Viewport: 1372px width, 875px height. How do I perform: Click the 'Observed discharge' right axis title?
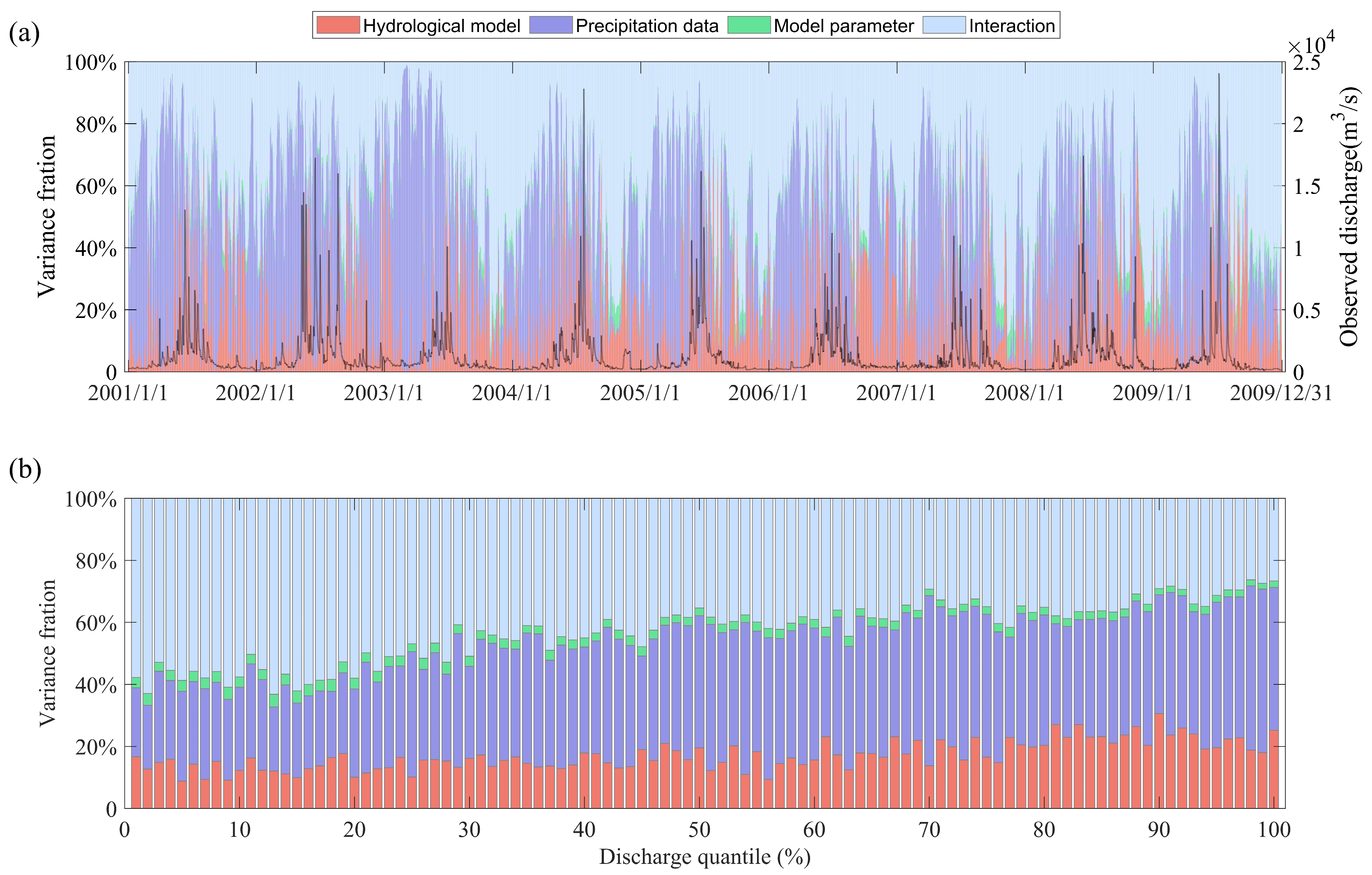click(1349, 216)
